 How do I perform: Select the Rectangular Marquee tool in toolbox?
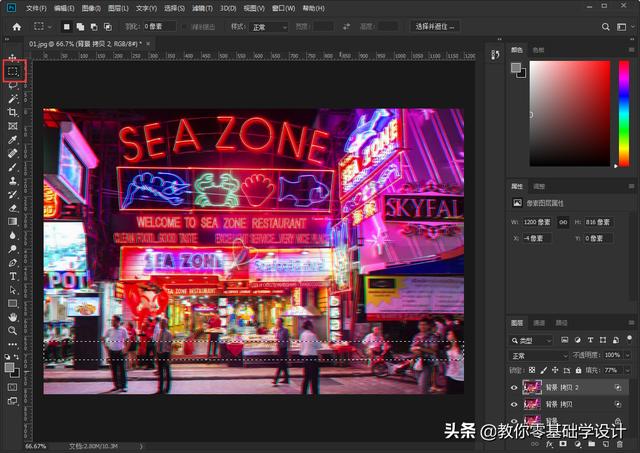point(13,71)
